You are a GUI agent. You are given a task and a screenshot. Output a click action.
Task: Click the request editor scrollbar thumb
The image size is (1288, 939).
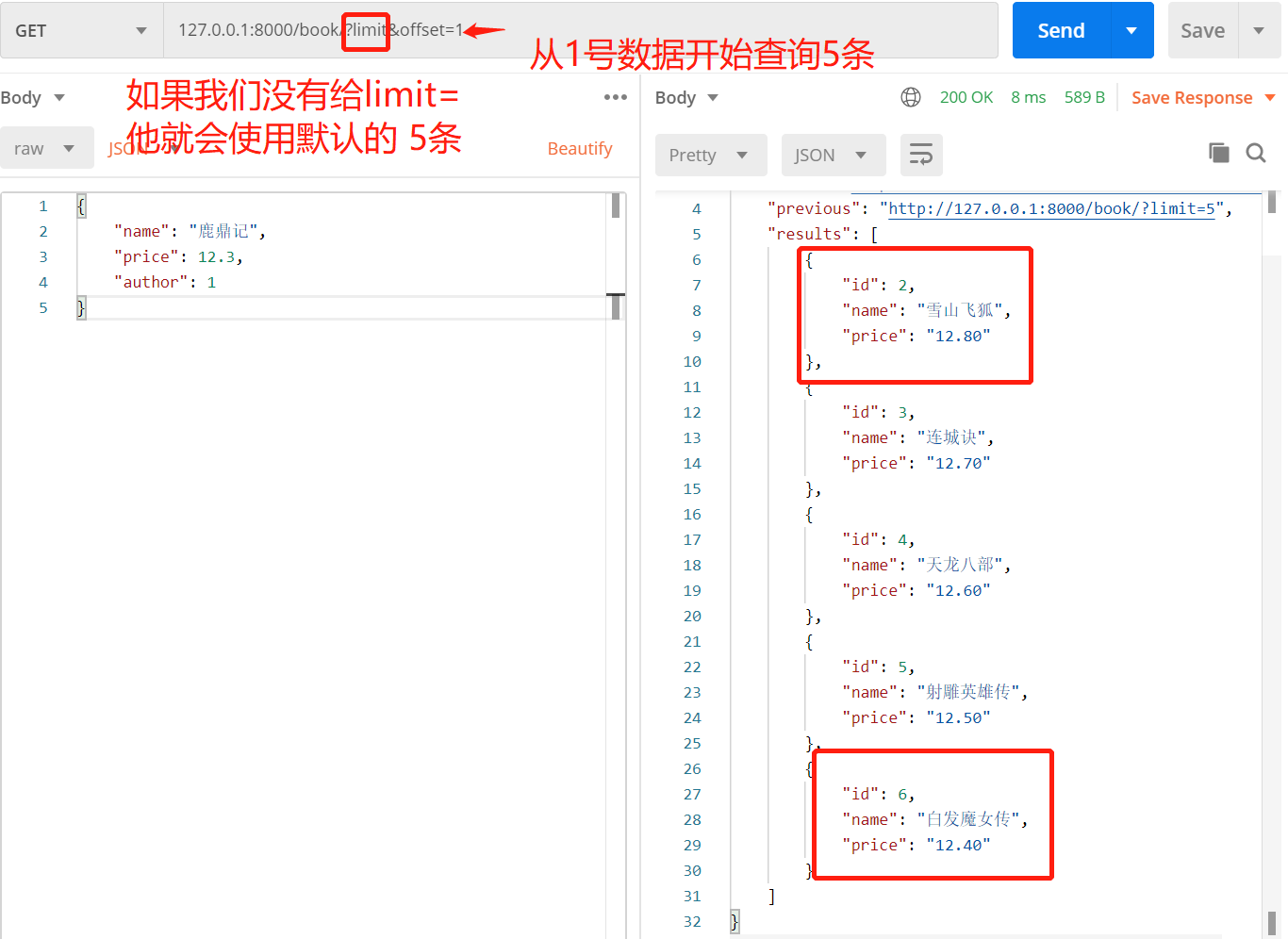(x=616, y=206)
